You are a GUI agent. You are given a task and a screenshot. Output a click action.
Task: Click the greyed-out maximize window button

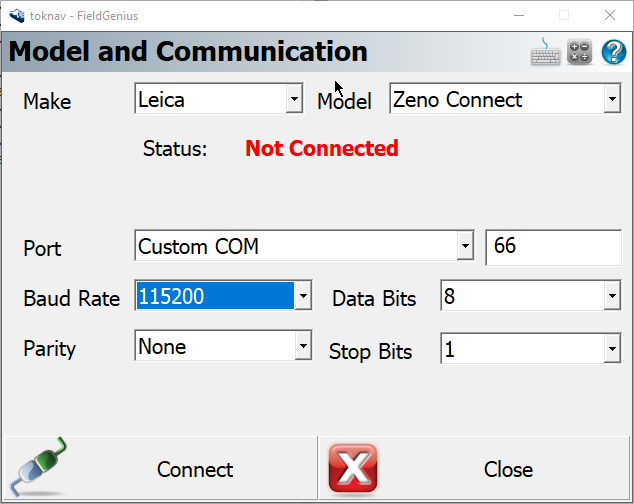pyautogui.click(x=564, y=15)
